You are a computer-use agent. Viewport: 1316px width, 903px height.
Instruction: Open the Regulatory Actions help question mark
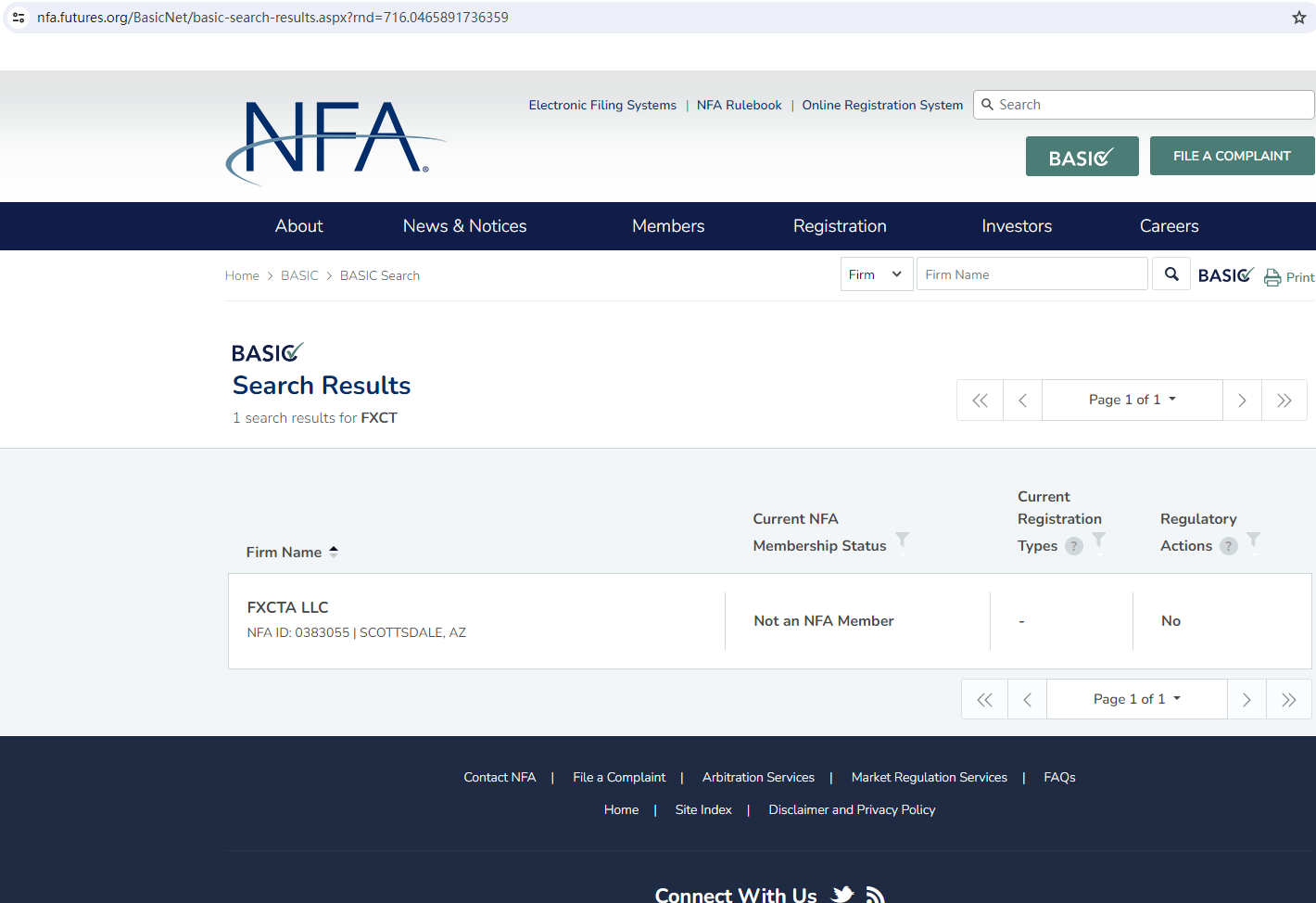click(1228, 546)
